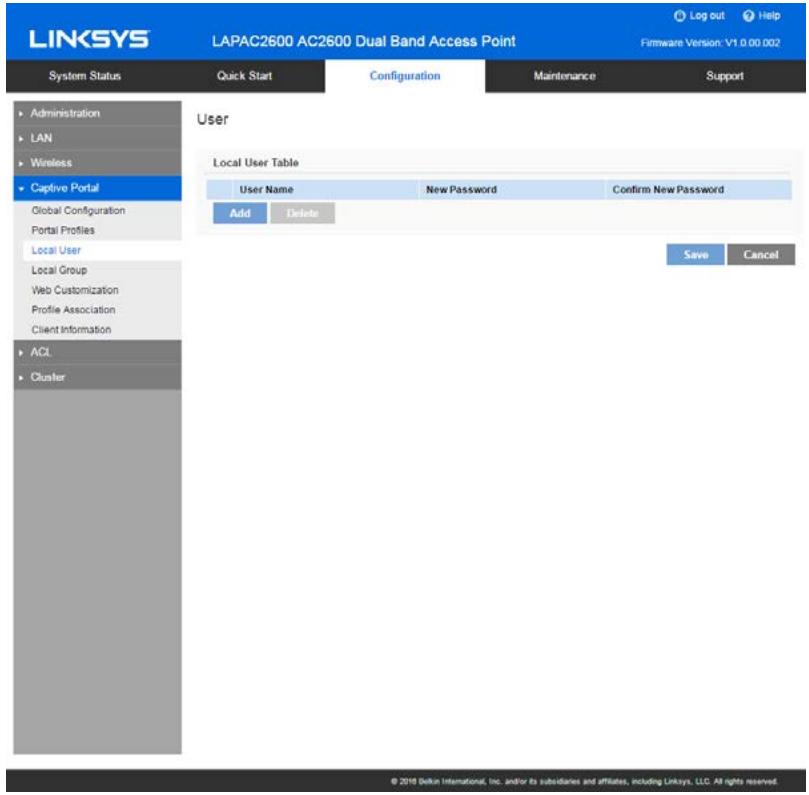Click the Help question mark icon
Viewport: 809px width, 795px height.
pyautogui.click(x=748, y=16)
